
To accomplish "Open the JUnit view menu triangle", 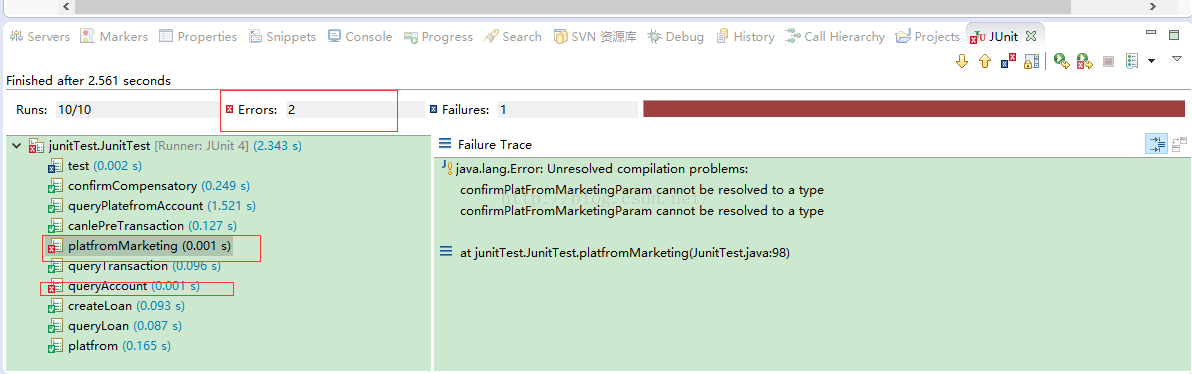I will (1177, 59).
